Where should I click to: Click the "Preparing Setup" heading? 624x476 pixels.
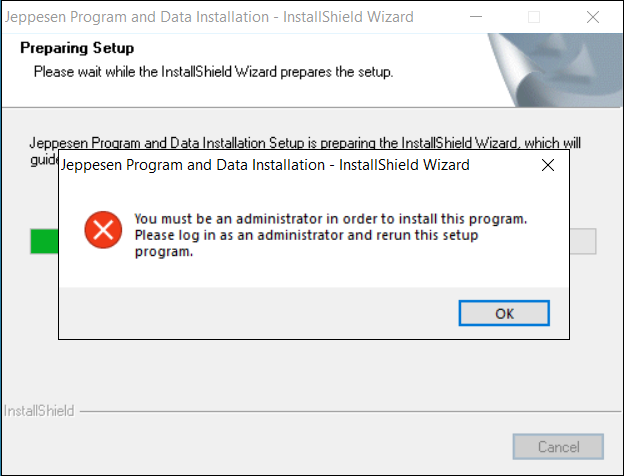pyautogui.click(x=77, y=48)
